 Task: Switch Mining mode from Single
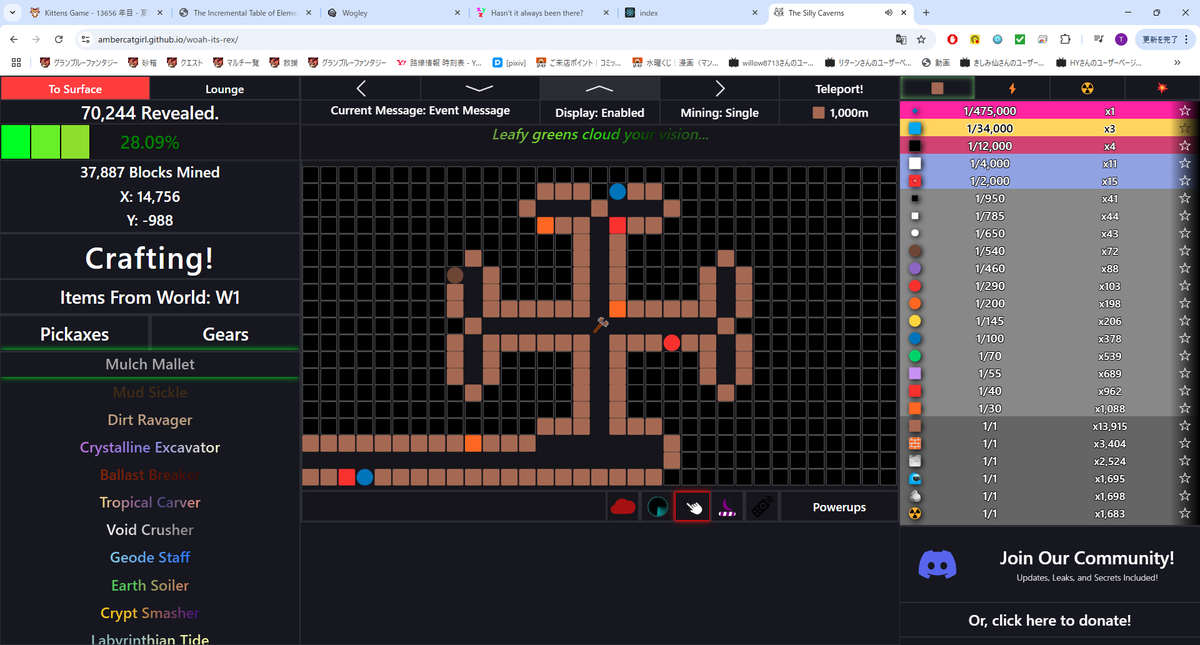pos(719,112)
